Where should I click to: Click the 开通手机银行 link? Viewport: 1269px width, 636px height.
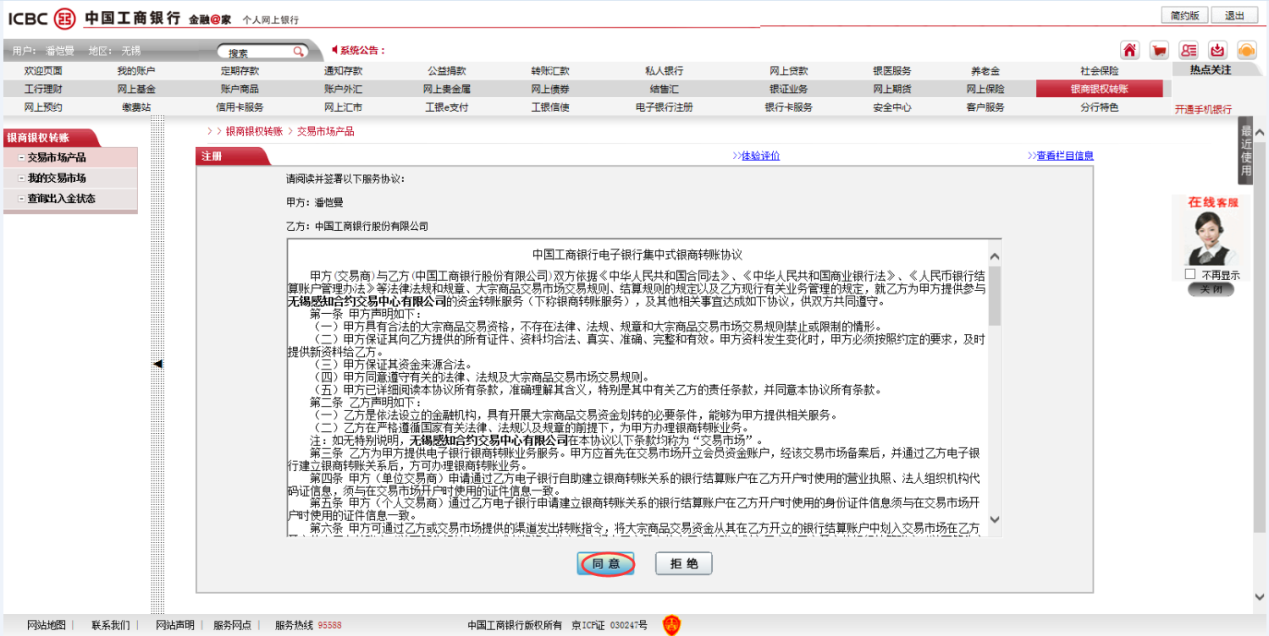pos(1203,109)
